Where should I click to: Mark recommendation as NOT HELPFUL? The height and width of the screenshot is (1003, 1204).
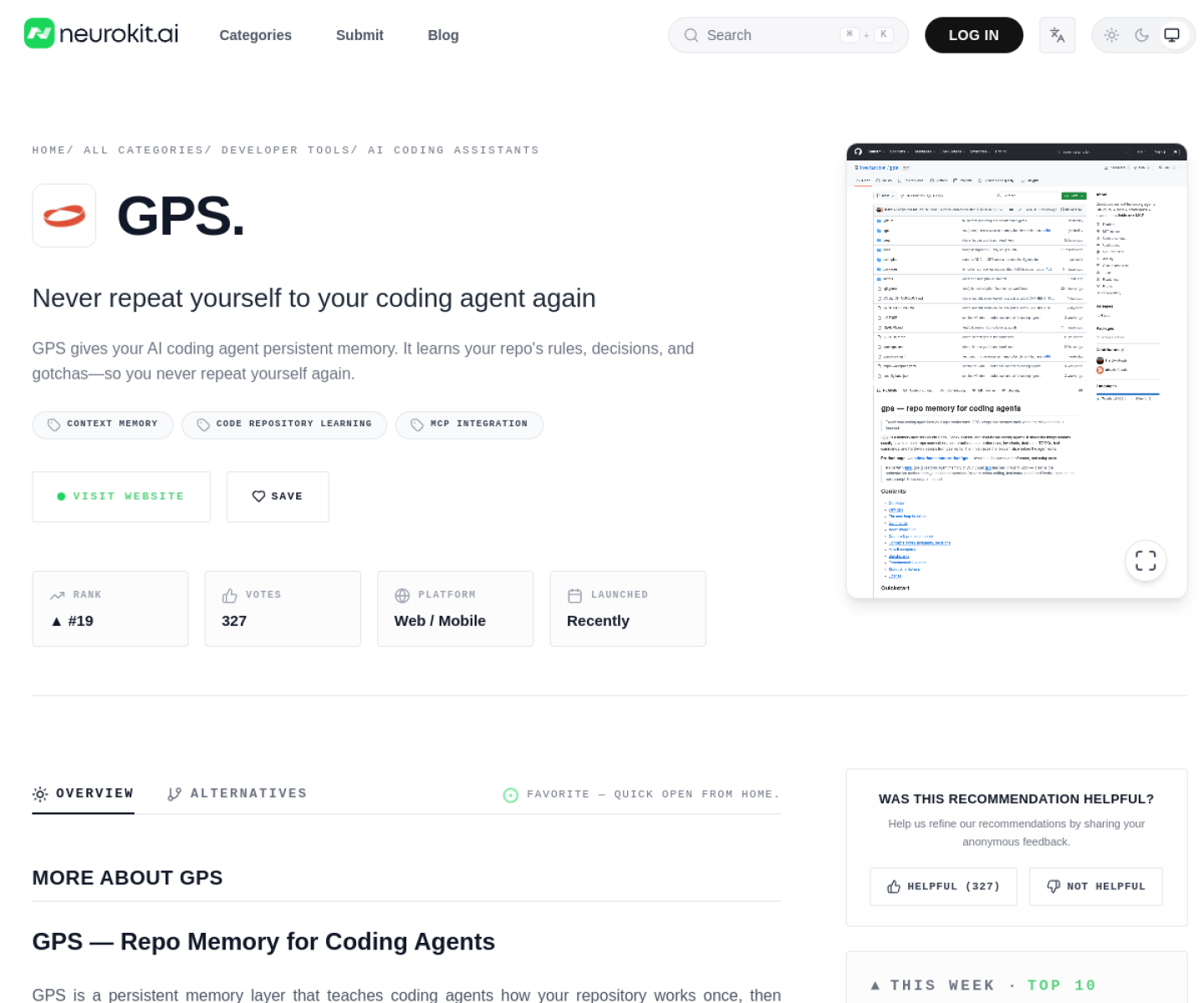pos(1096,887)
